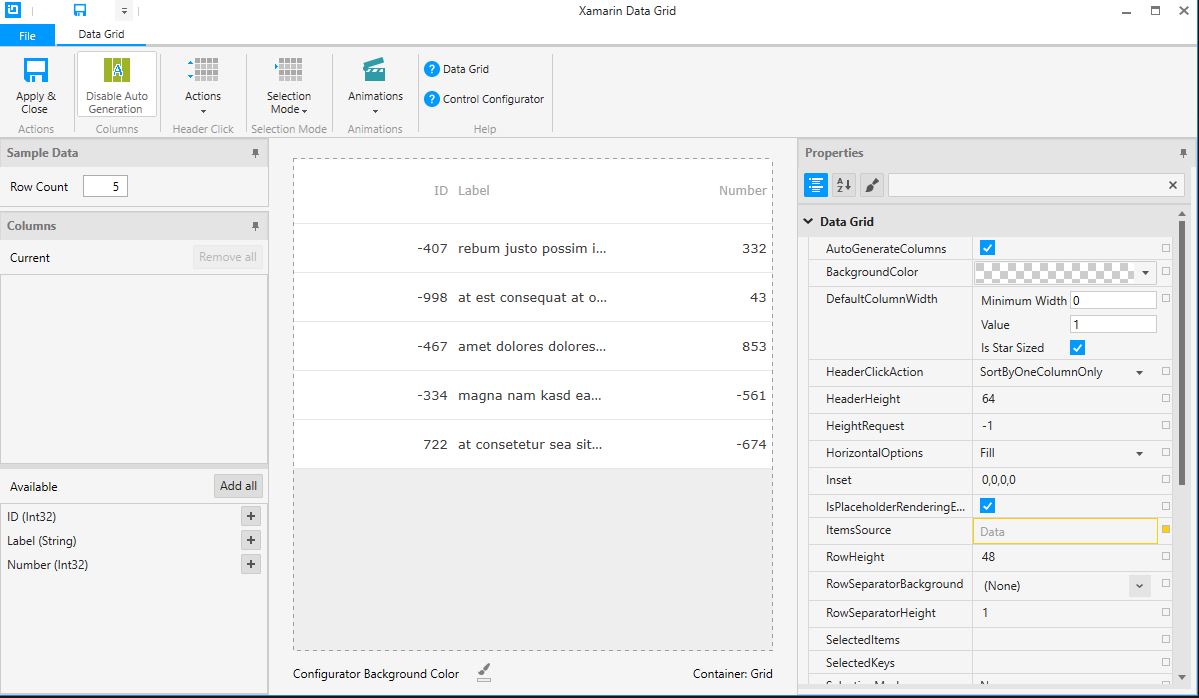Click the Apply & Close ribbon icon
Image resolution: width=1199 pixels, height=698 pixels.
36,72
